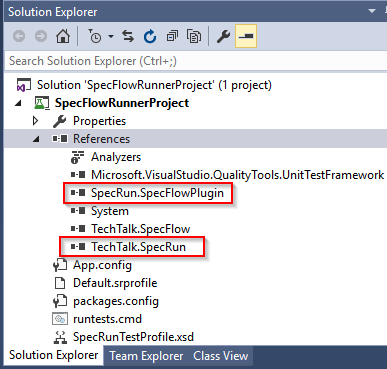Select the TechTalk.SpecRun reference
The width and height of the screenshot is (387, 369).
[x=138, y=247]
